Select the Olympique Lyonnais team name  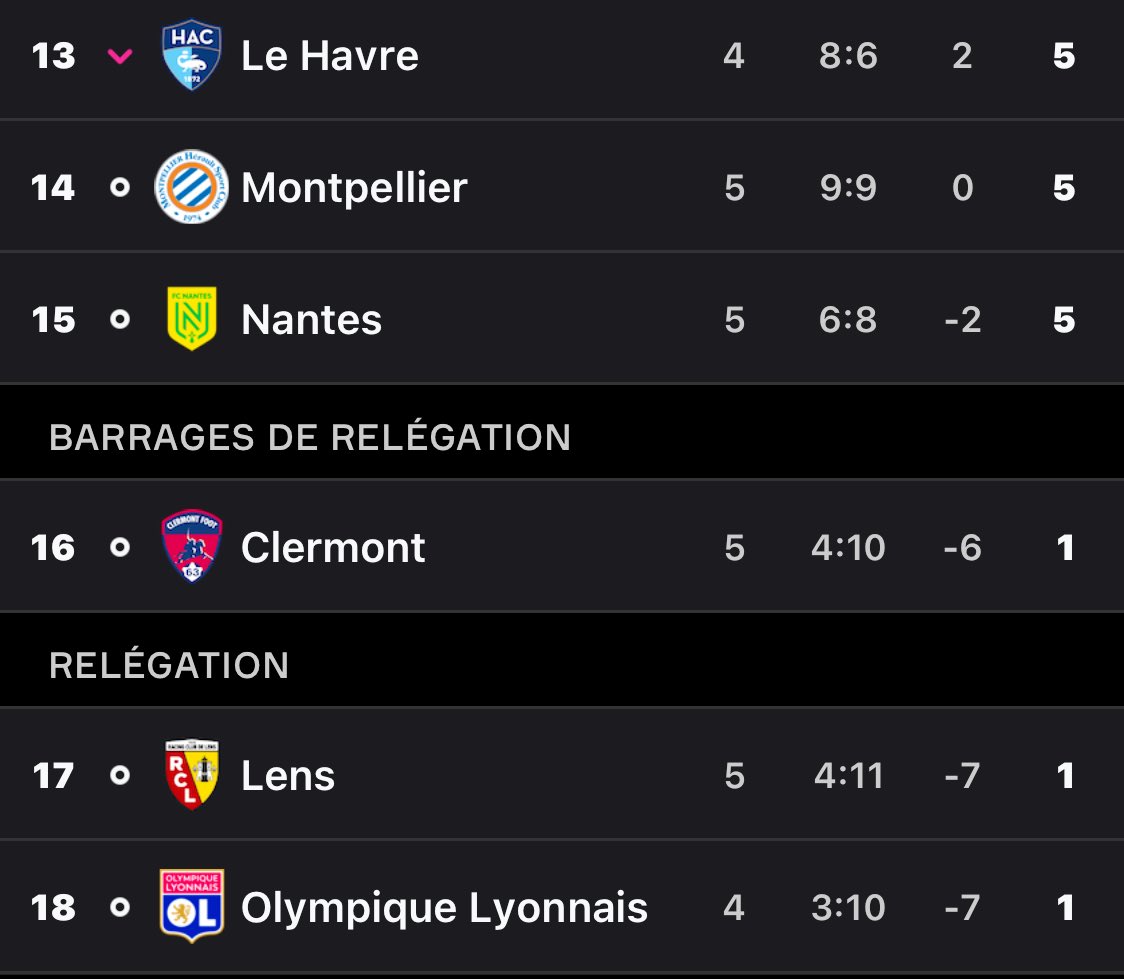(444, 909)
